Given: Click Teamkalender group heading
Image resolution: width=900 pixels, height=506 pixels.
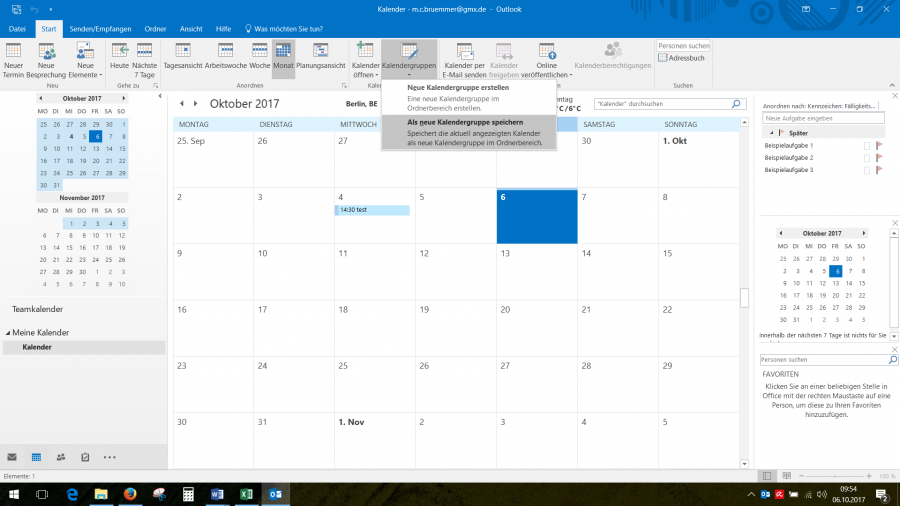Looking at the screenshot, I should click(37, 309).
